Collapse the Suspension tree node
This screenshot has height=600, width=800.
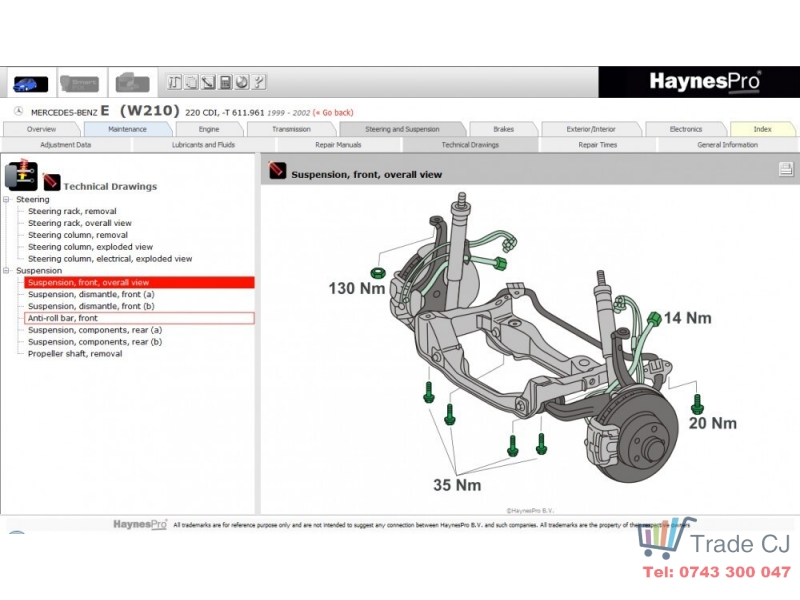7,270
